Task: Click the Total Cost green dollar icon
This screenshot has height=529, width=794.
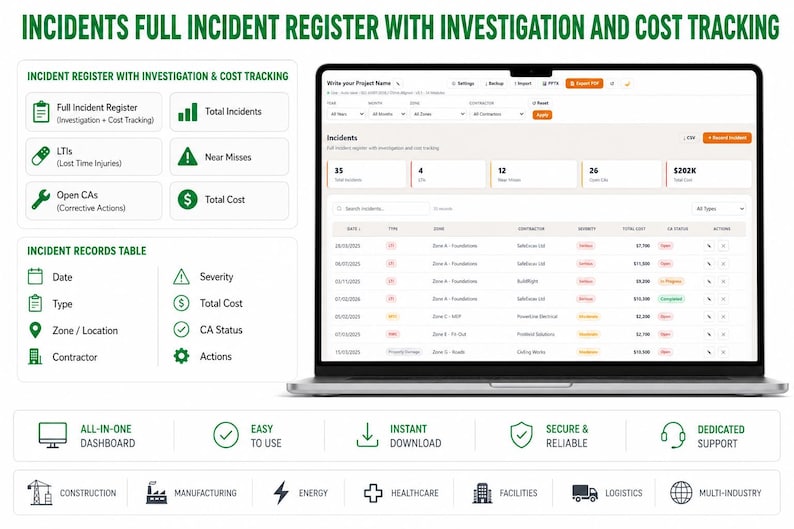Action: click(188, 199)
